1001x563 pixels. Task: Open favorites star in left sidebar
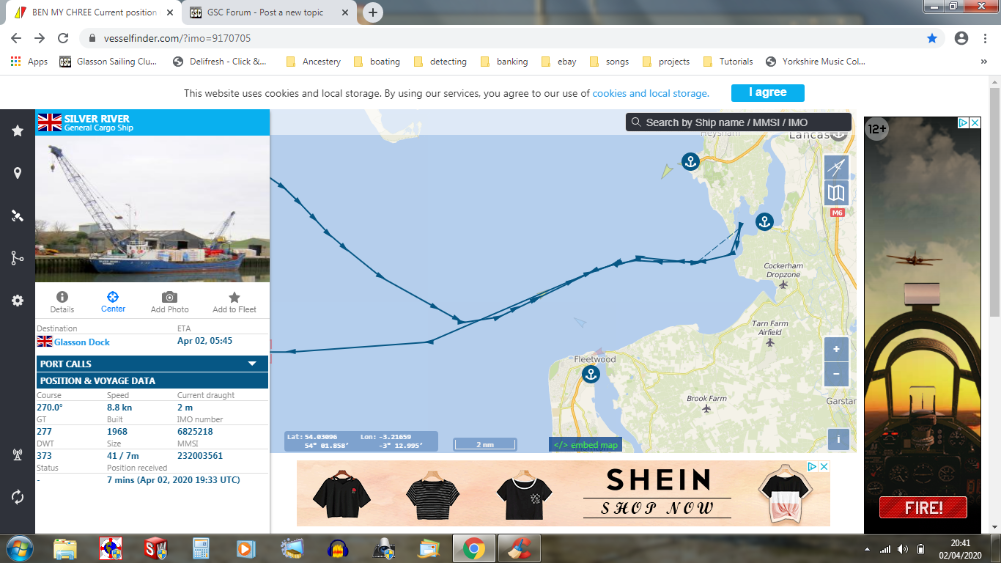coord(17,131)
